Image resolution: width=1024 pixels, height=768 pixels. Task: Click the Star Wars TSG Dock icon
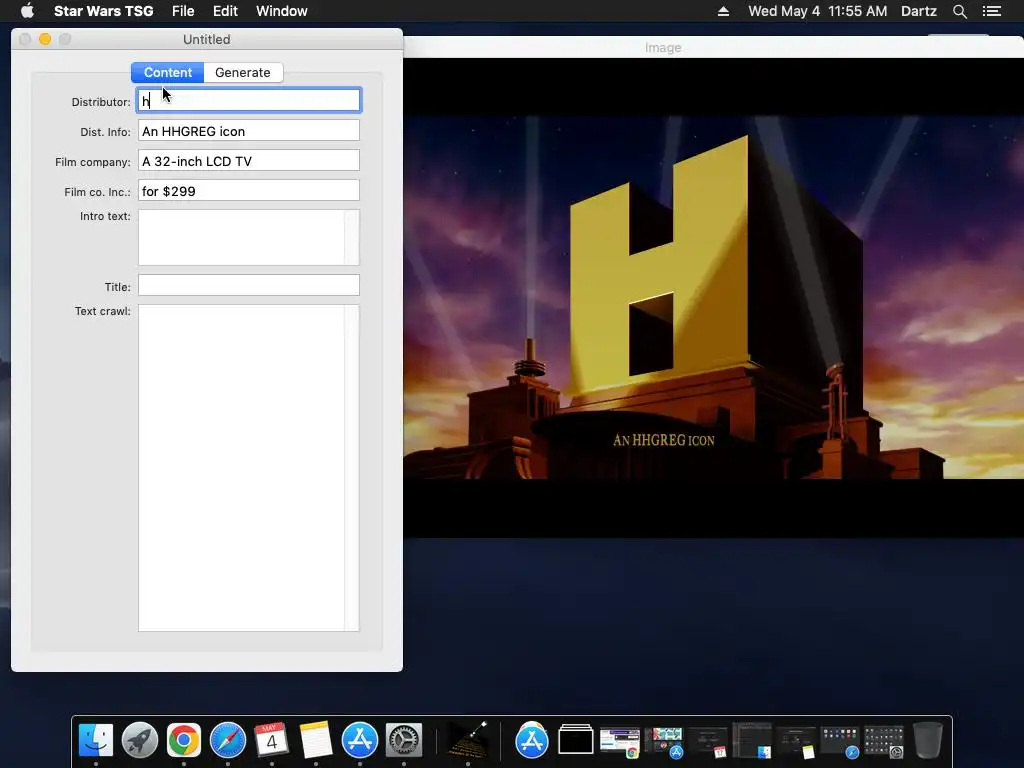tap(468, 741)
